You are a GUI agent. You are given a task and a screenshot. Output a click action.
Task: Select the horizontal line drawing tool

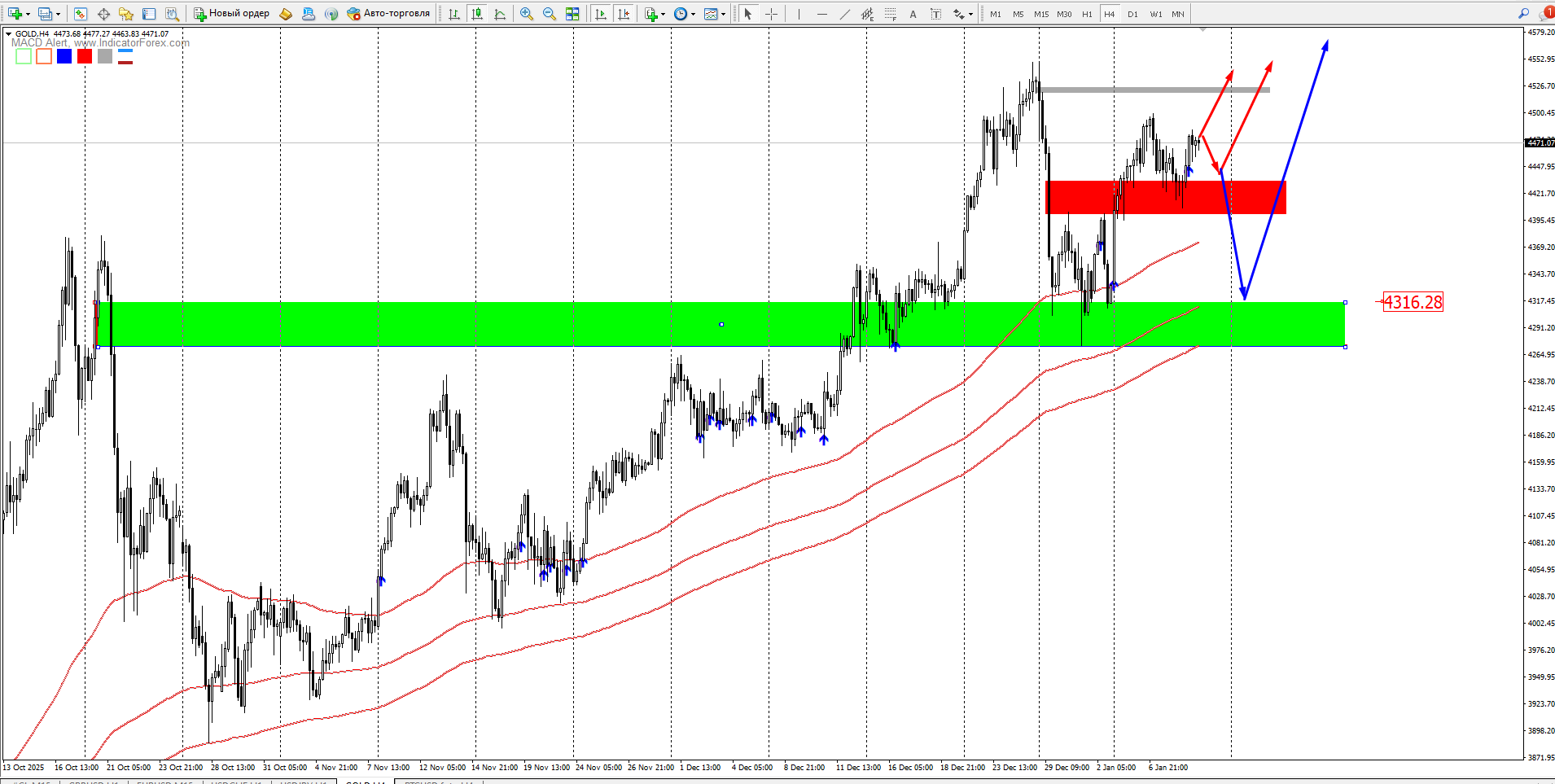click(821, 14)
